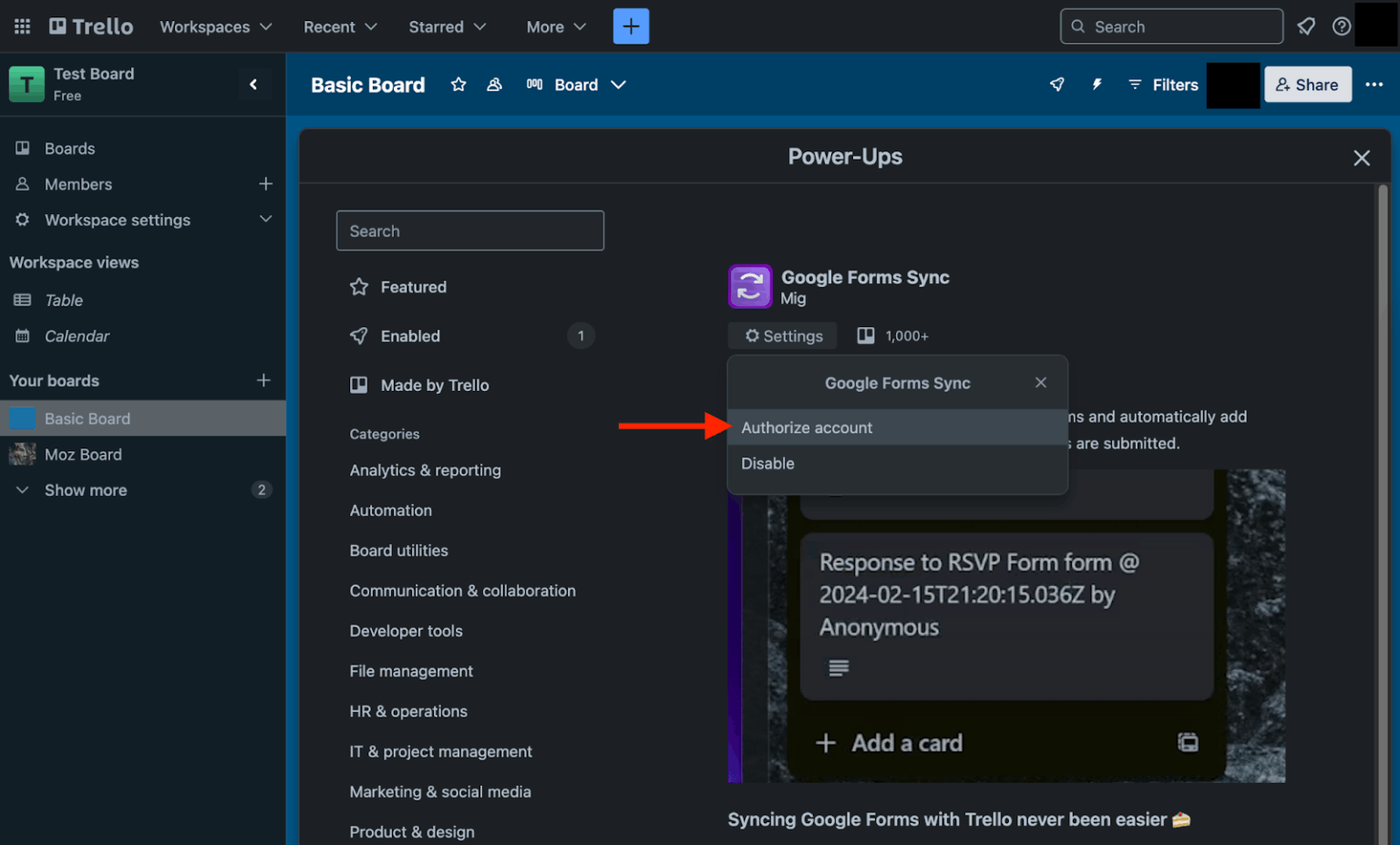Click the Google Forms Sync power-up logo
The height and width of the screenshot is (845, 1400).
[749, 286]
